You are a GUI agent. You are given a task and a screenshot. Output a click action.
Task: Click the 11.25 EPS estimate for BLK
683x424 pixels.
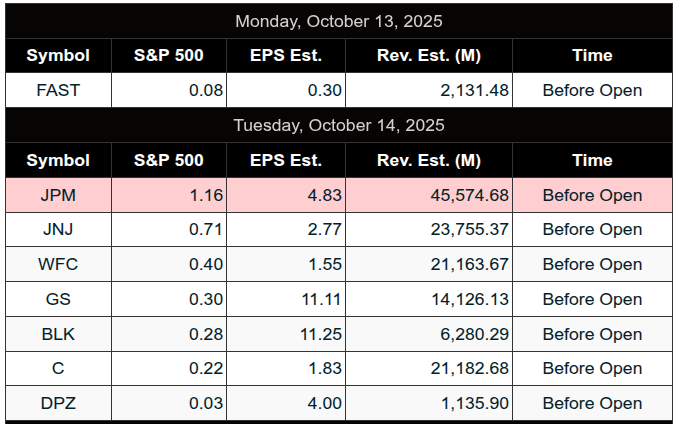tap(321, 335)
